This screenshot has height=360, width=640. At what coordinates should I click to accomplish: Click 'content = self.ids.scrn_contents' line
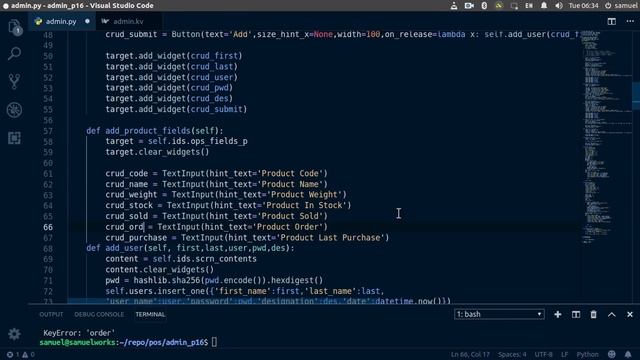click(181, 259)
